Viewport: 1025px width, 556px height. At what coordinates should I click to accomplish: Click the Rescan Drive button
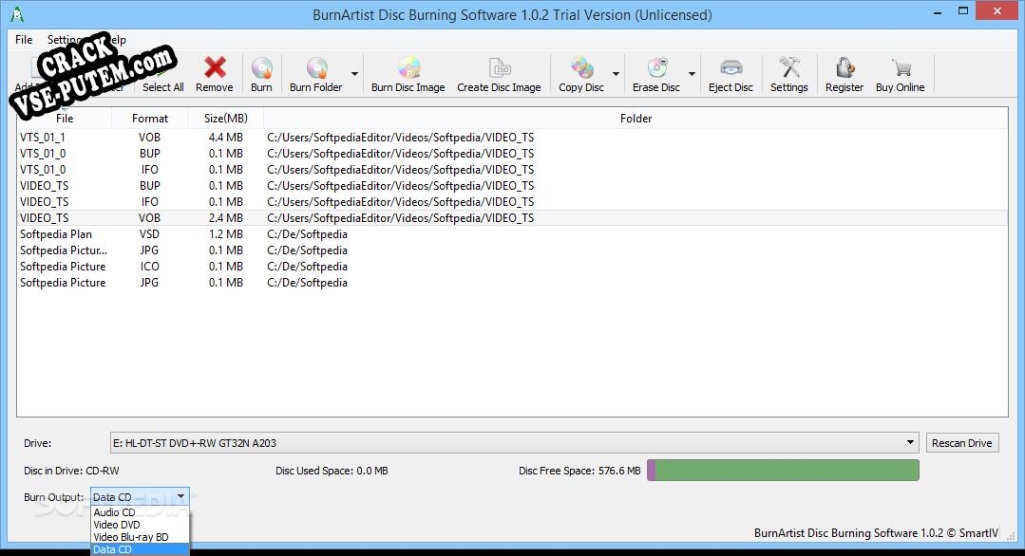962,443
